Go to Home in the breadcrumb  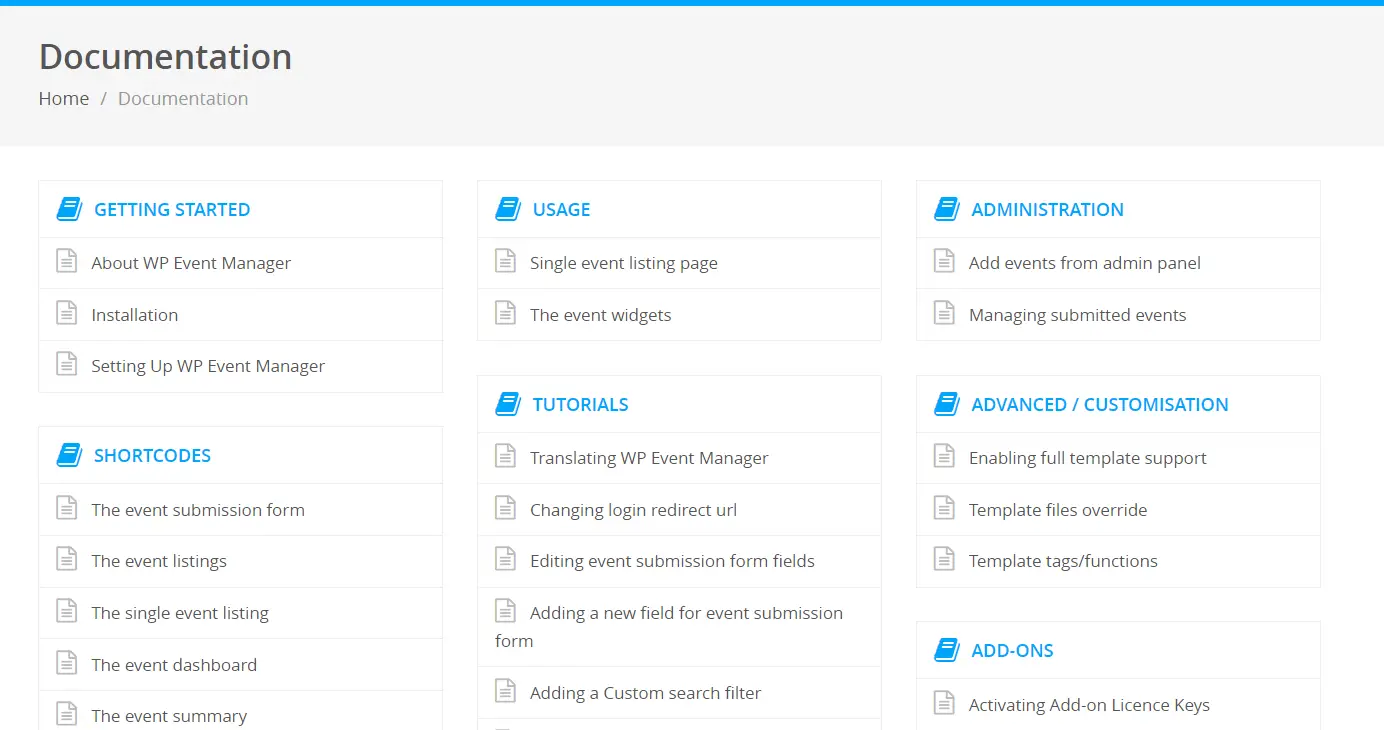(64, 98)
